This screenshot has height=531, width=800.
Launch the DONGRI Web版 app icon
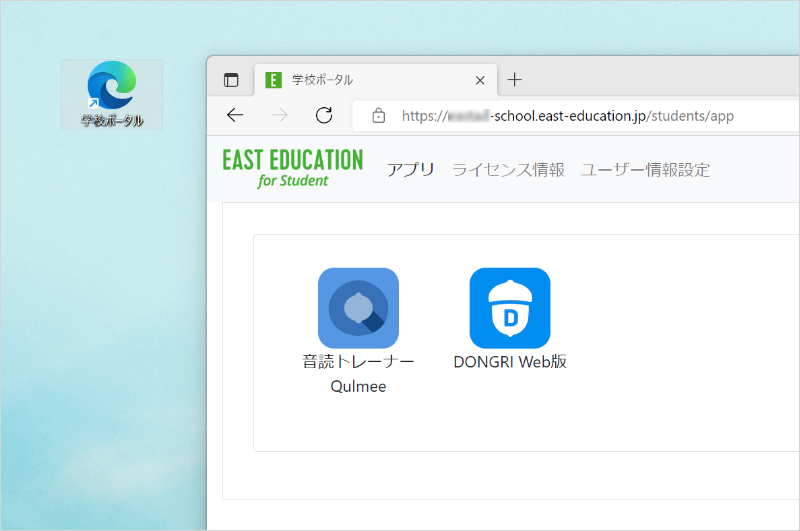click(510, 308)
